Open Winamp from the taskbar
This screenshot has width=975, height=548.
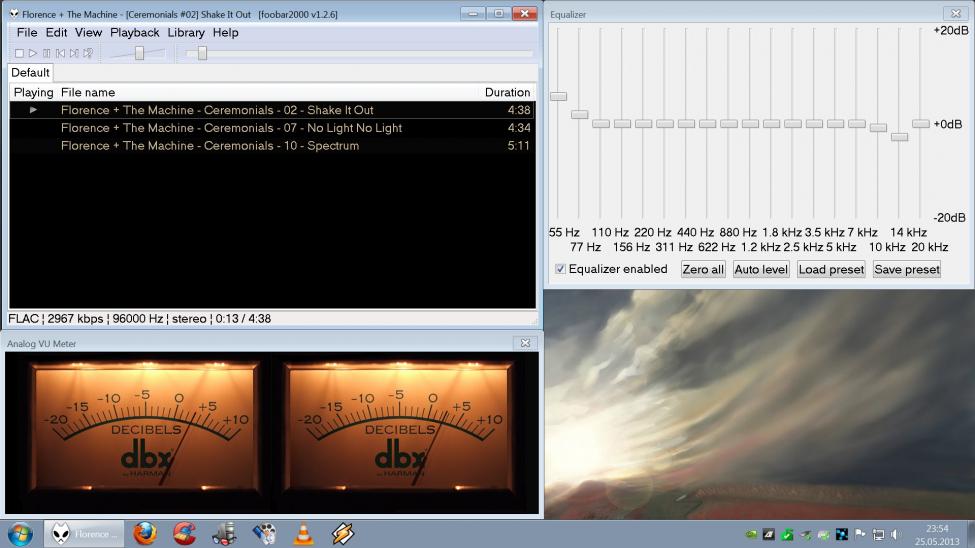point(343,534)
